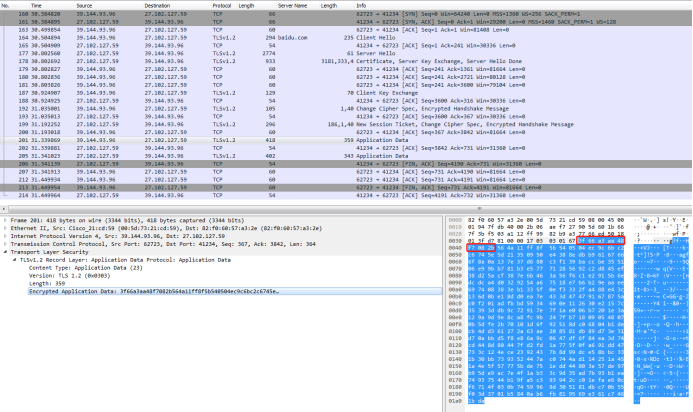The height and width of the screenshot is (412, 693).
Task: Select packet 200 with Ack=3842
Action: 346,132
